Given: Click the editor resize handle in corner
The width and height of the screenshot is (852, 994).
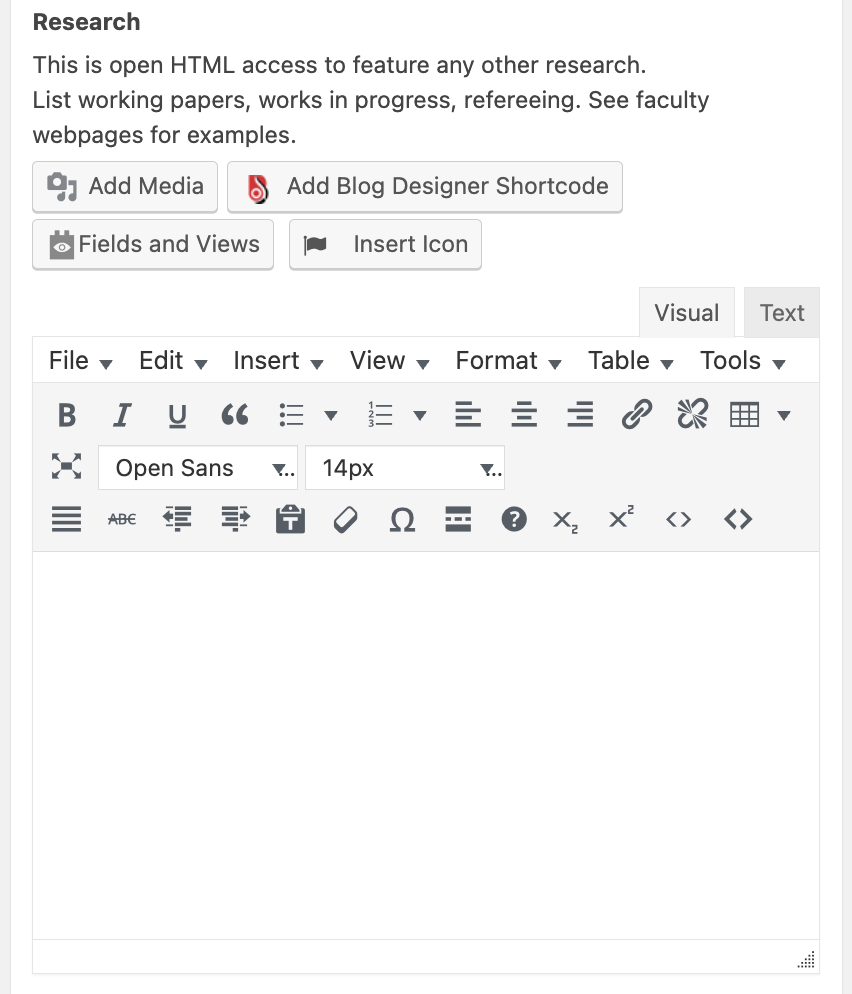Looking at the screenshot, I should 806,960.
